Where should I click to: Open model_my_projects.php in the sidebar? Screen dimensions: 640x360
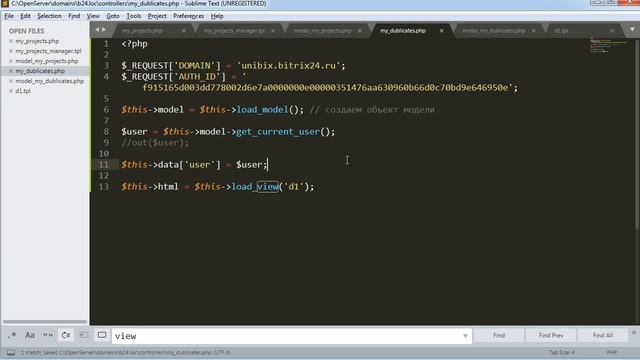pos(47,61)
